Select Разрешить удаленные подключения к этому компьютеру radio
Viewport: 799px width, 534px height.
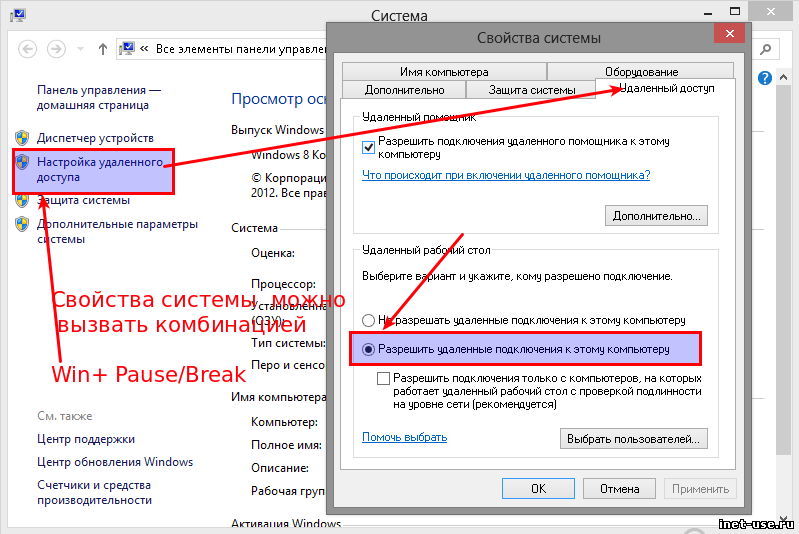pyautogui.click(x=368, y=350)
